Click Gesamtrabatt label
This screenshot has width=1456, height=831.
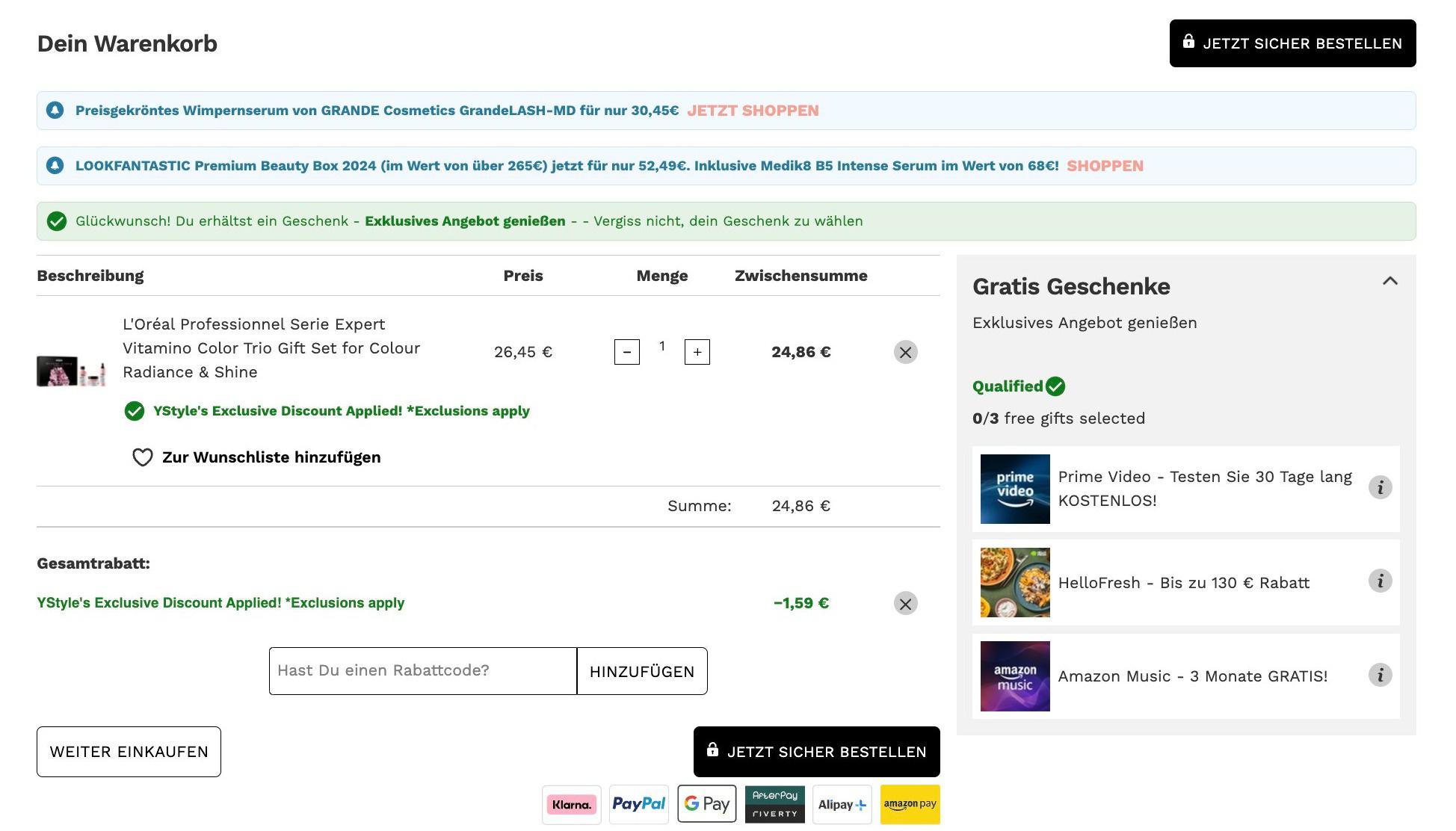click(x=93, y=563)
